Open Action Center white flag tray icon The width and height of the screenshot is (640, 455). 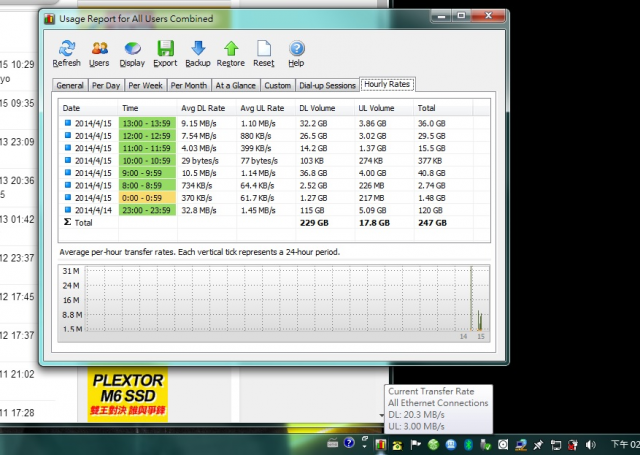(416, 444)
